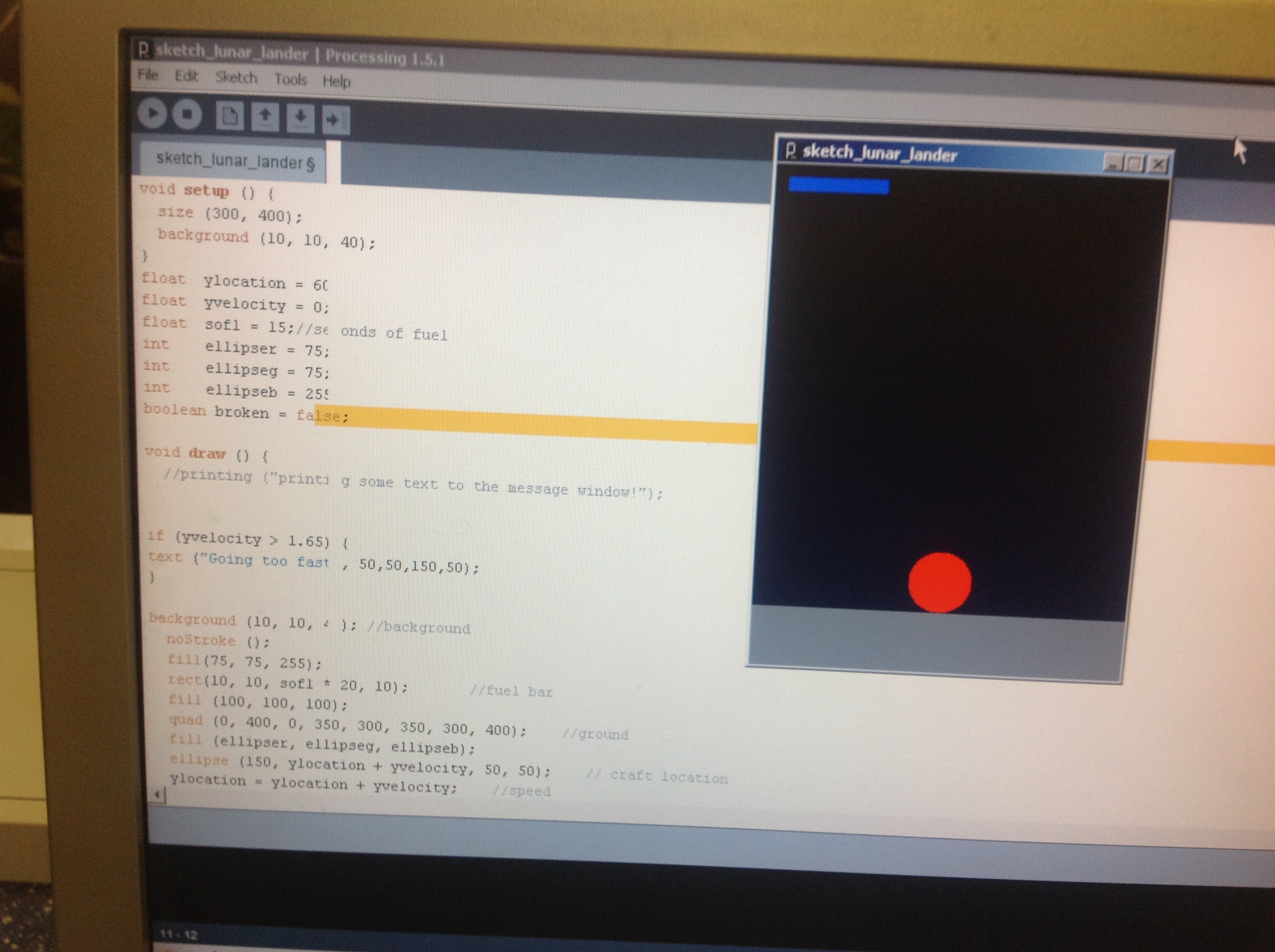Click the blue fuel bar in the sketch window
The image size is (1275, 952).
pos(839,186)
